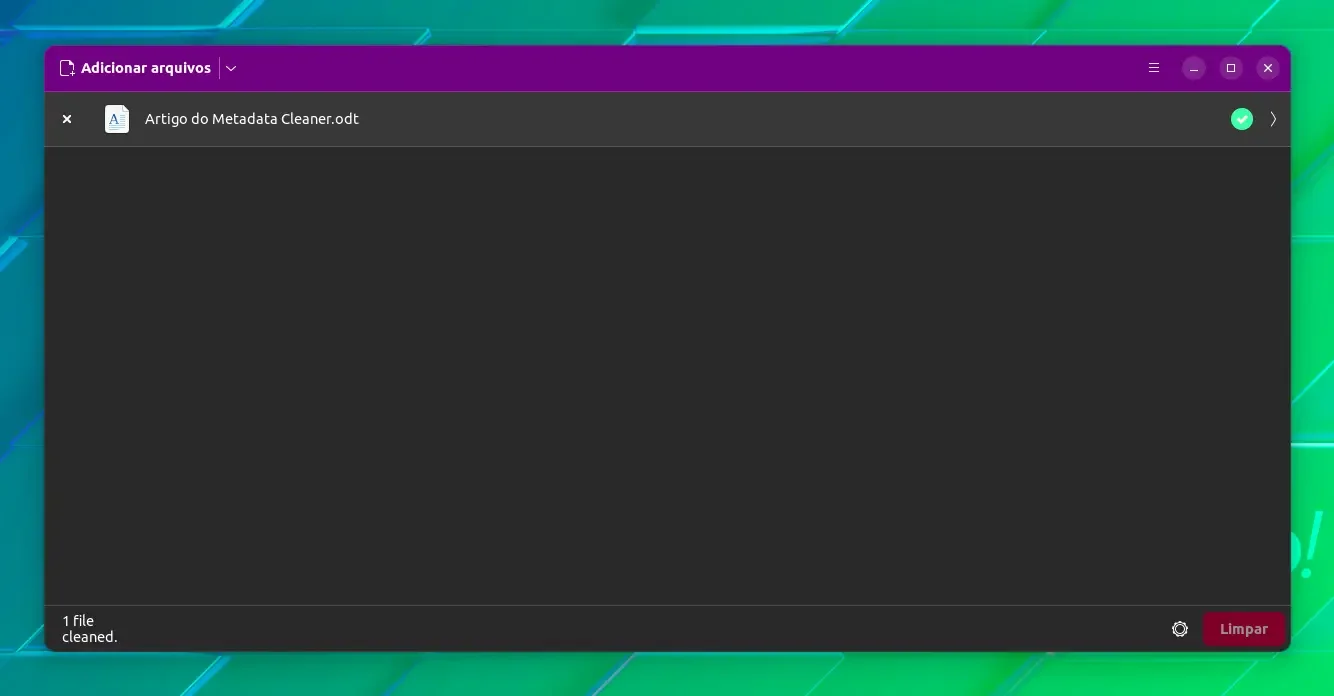The image size is (1334, 696).
Task: Click the "1 file cleaned." status message
Action: pyautogui.click(x=90, y=629)
